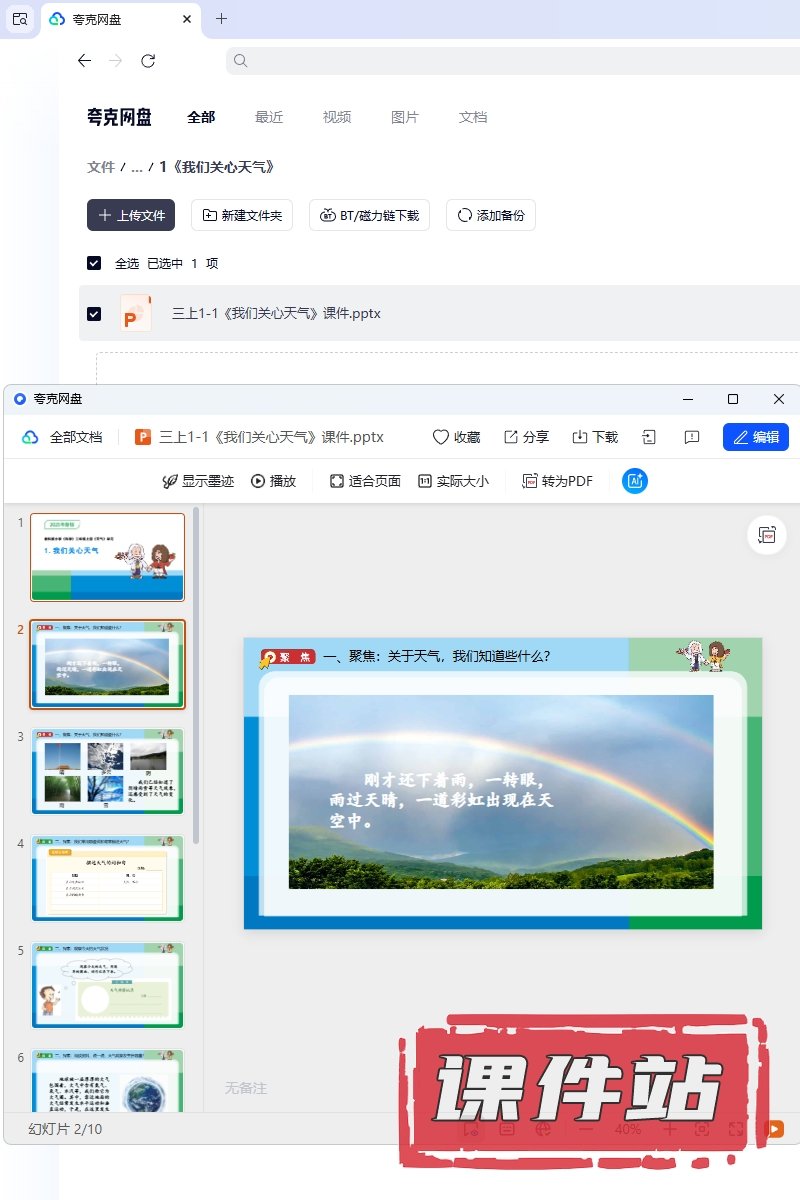The height and width of the screenshot is (1200, 800).
Task: Uncheck the 课件.pptx file checkbox
Action: [x=94, y=314]
